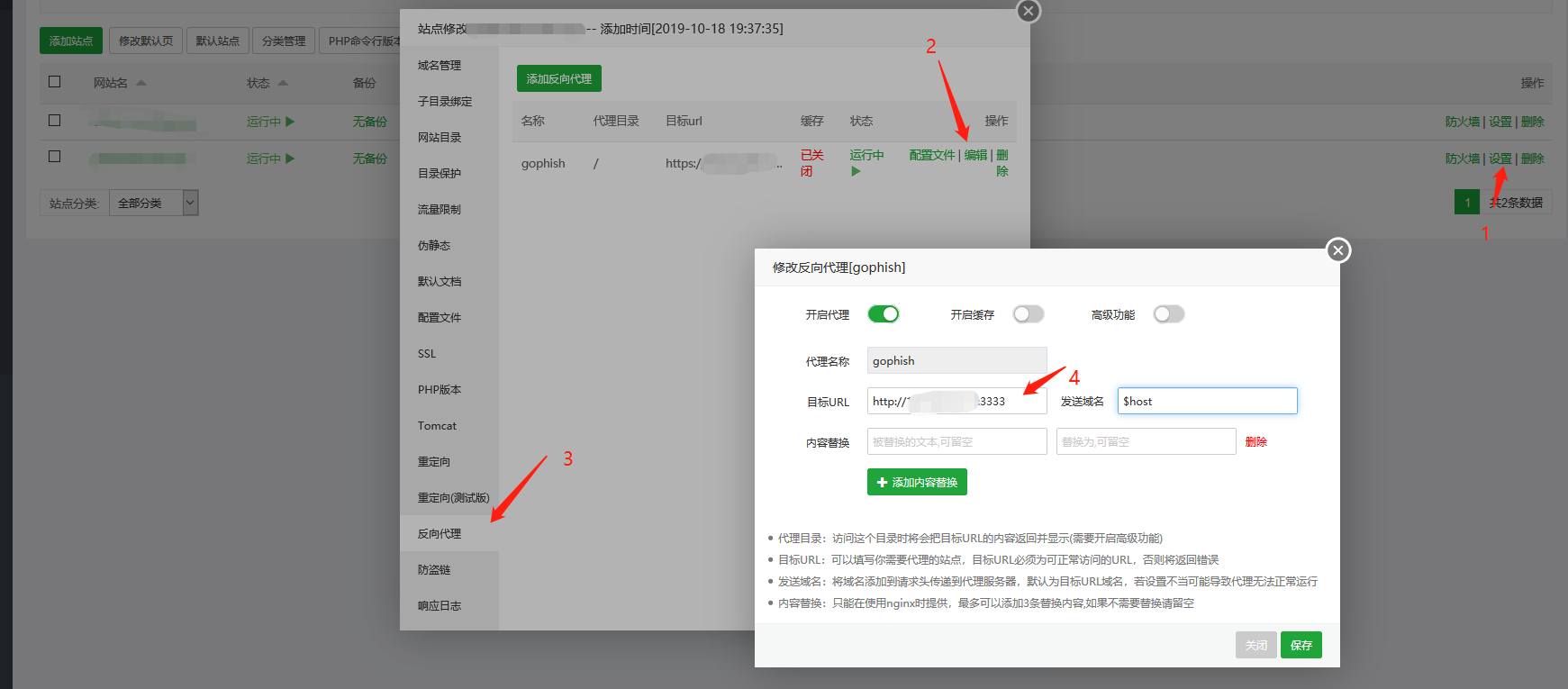Open 域名管理 in the site settings sidebar
1568x689 pixels.
pos(449,65)
